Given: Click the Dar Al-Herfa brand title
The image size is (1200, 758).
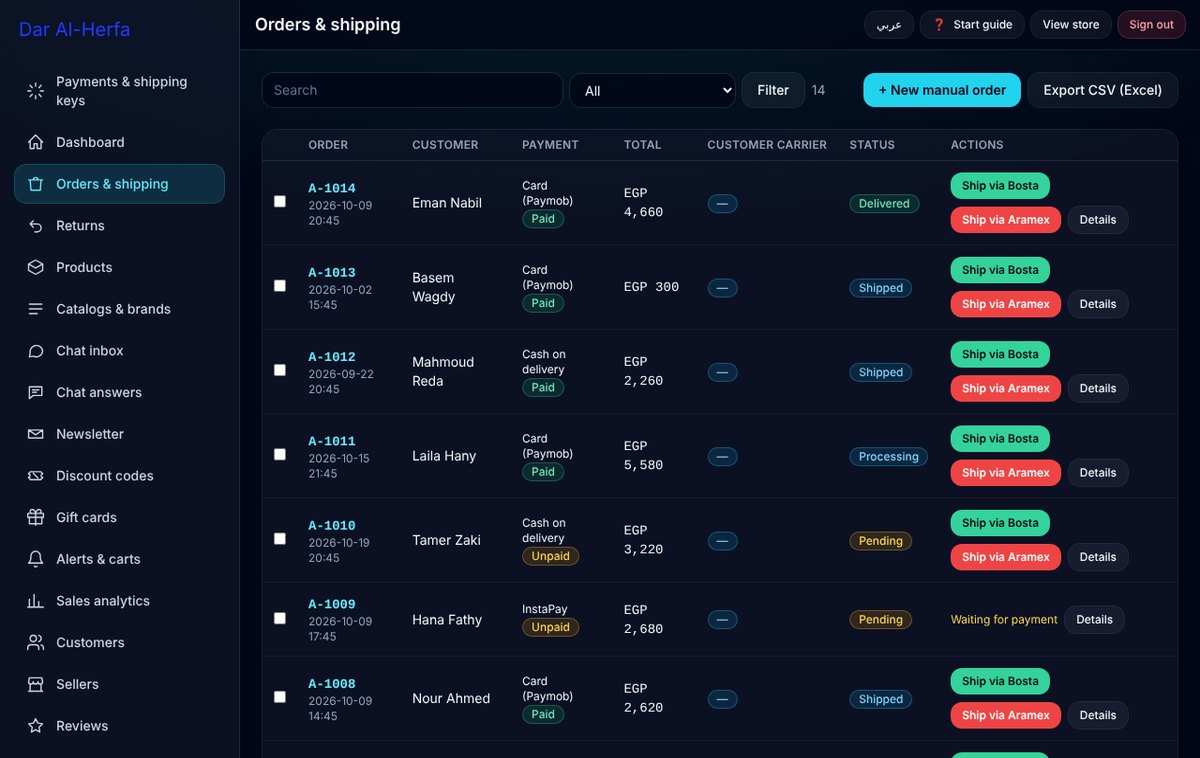Looking at the screenshot, I should (x=74, y=30).
